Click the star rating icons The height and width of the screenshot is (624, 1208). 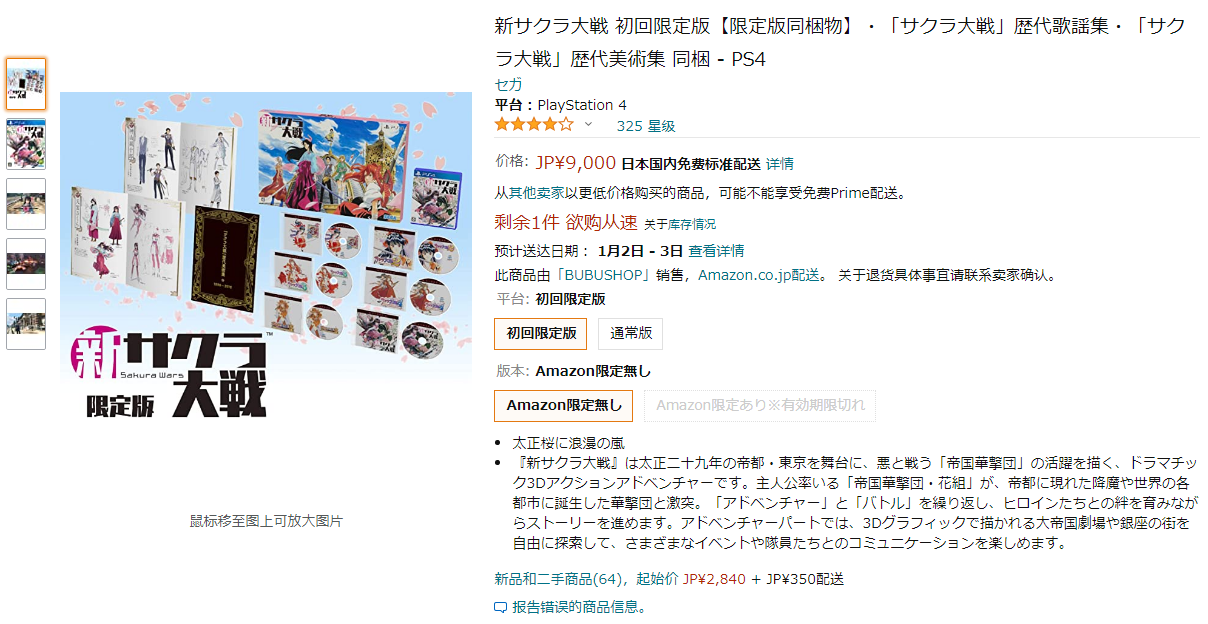(x=535, y=125)
